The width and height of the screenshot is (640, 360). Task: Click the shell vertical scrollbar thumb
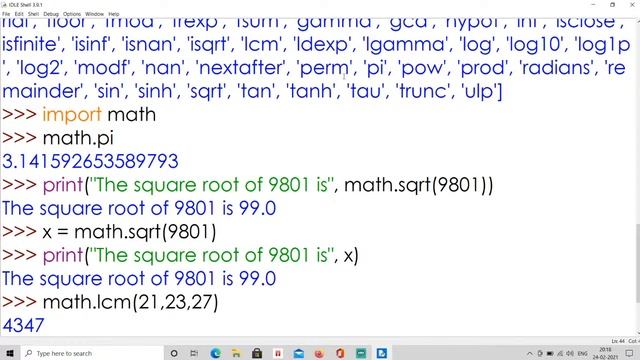(637, 263)
